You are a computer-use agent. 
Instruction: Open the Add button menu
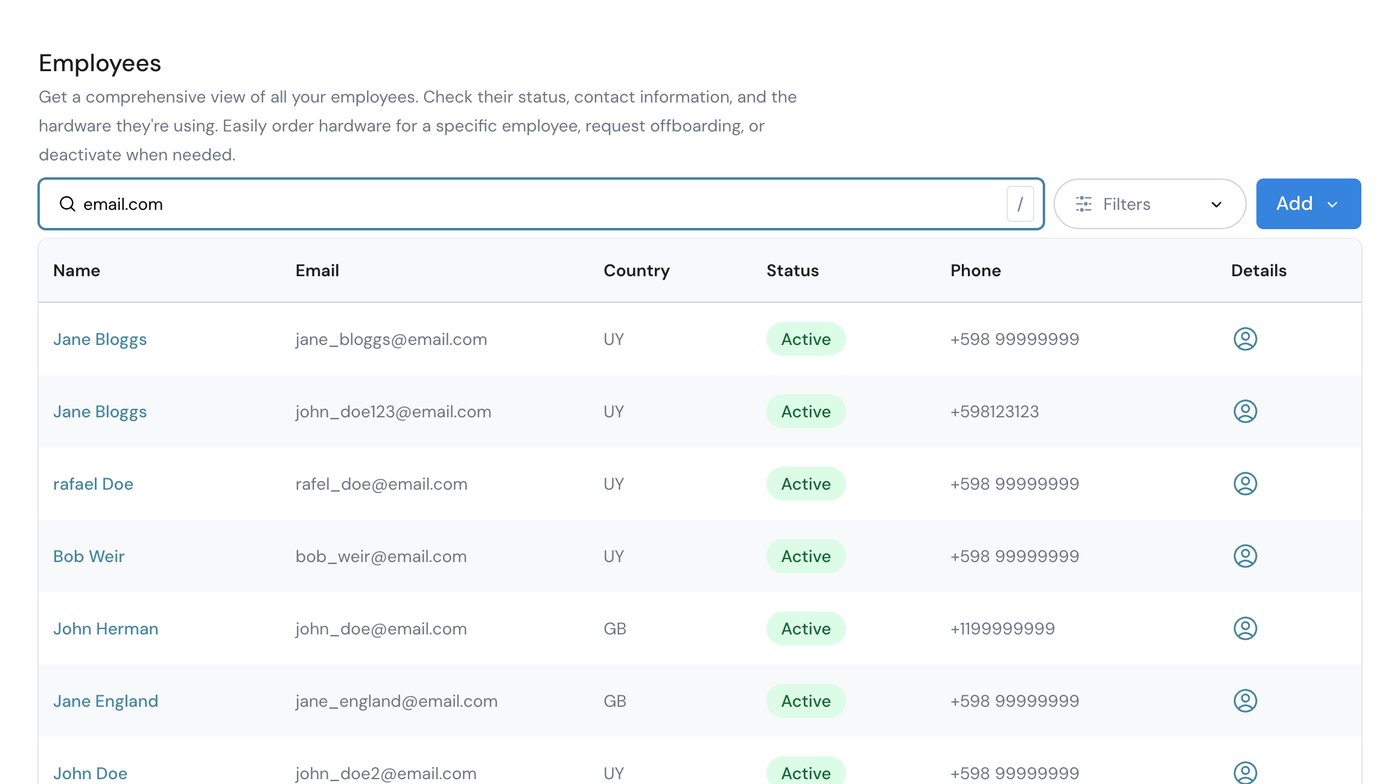tap(1308, 204)
